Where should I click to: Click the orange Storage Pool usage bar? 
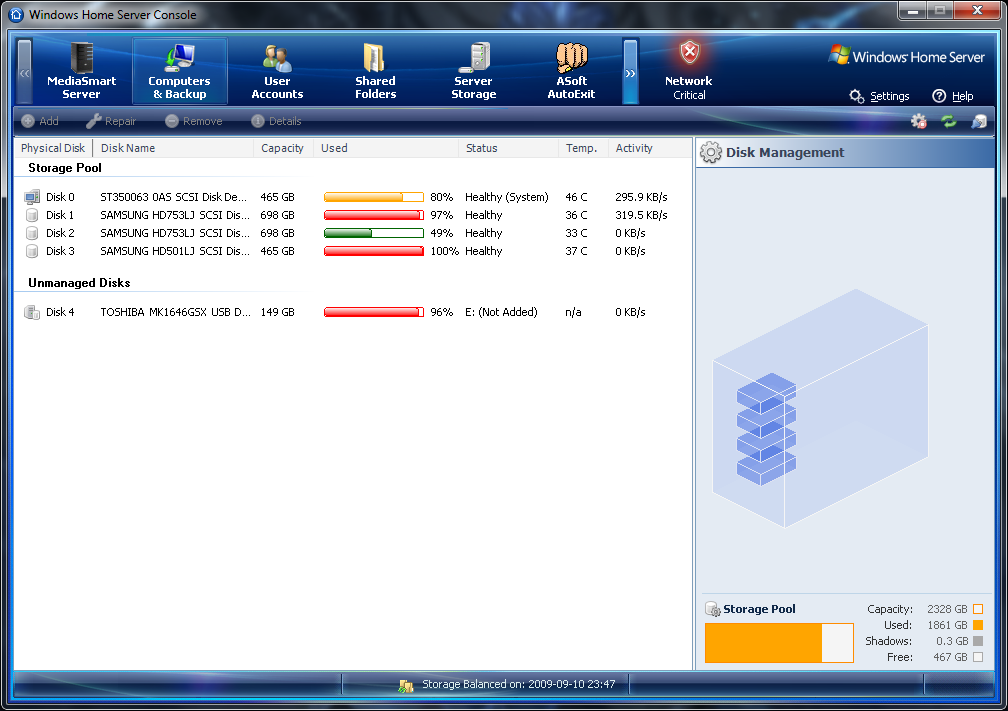click(779, 643)
